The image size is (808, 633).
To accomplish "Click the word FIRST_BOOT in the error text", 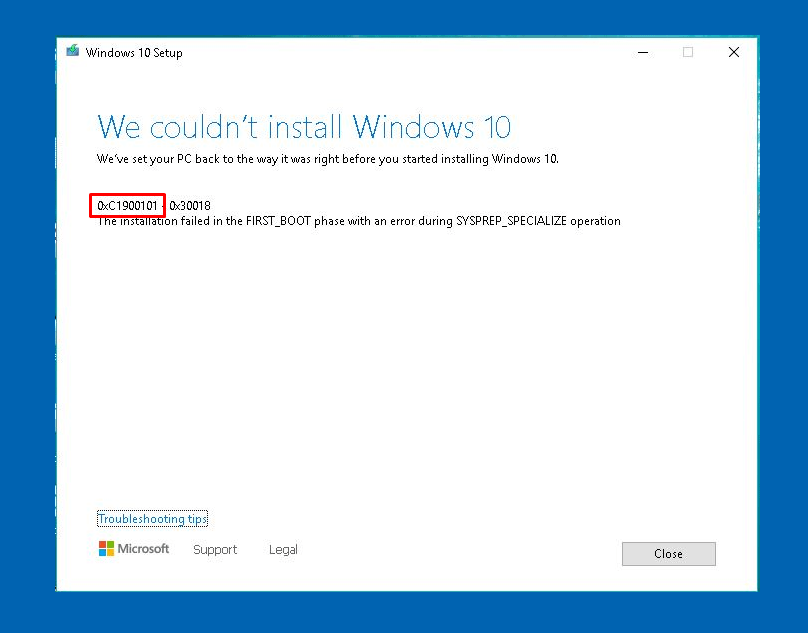I will [x=278, y=221].
